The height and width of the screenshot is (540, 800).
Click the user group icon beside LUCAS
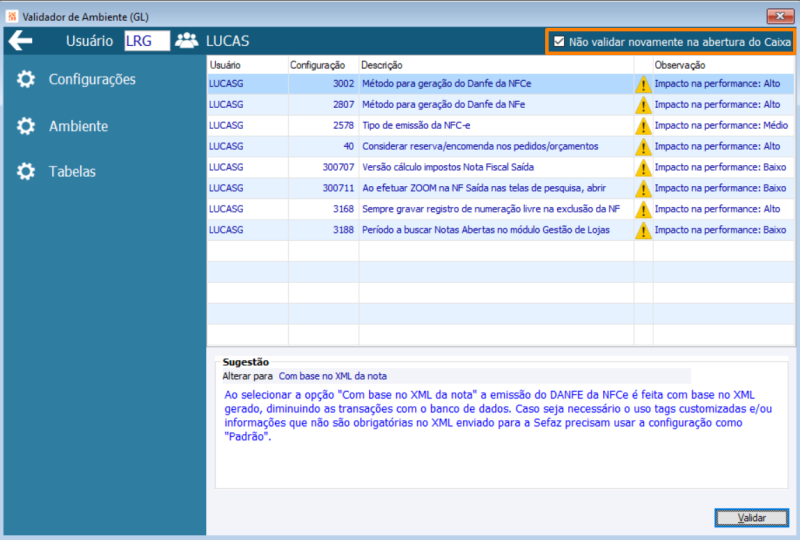point(187,41)
